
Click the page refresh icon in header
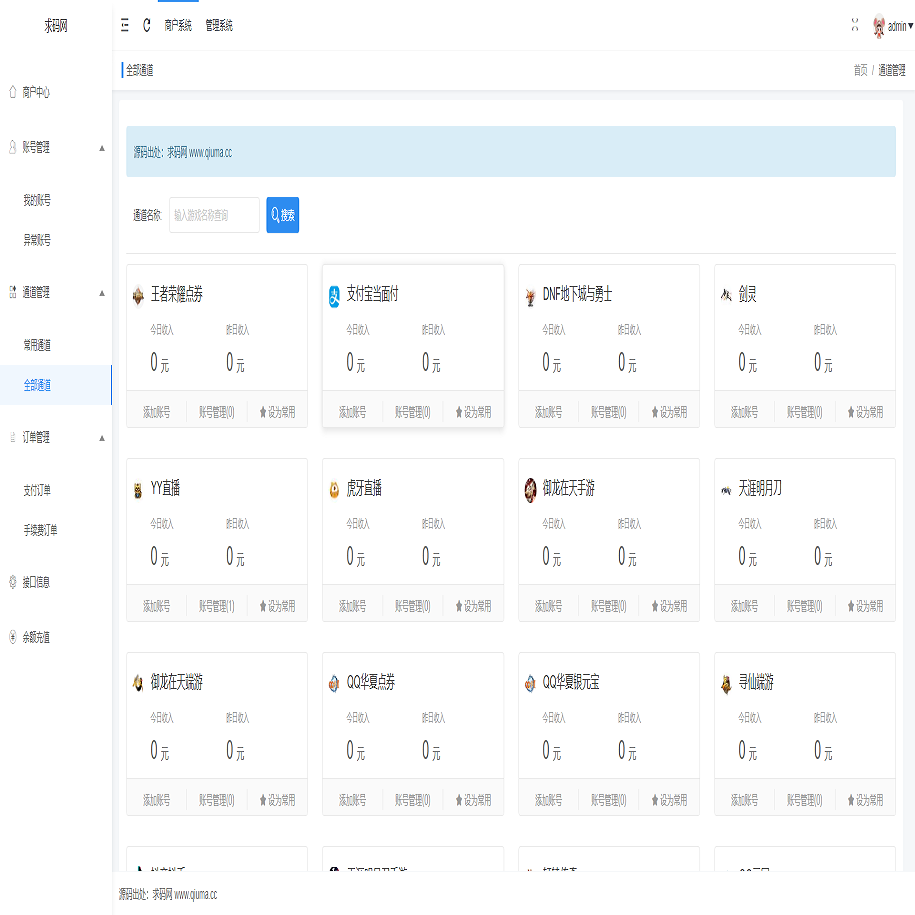[147, 26]
